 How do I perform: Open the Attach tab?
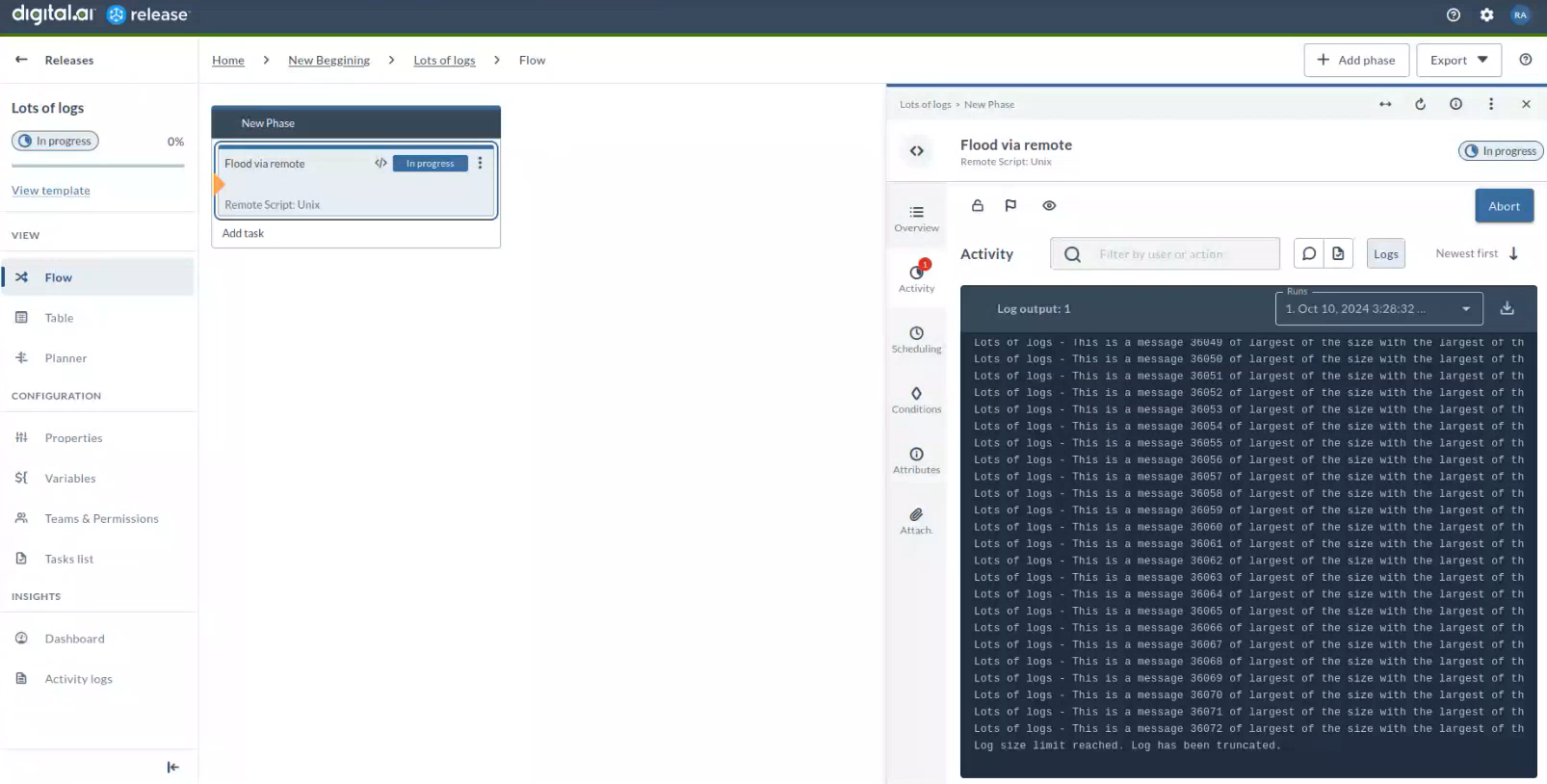(x=916, y=521)
